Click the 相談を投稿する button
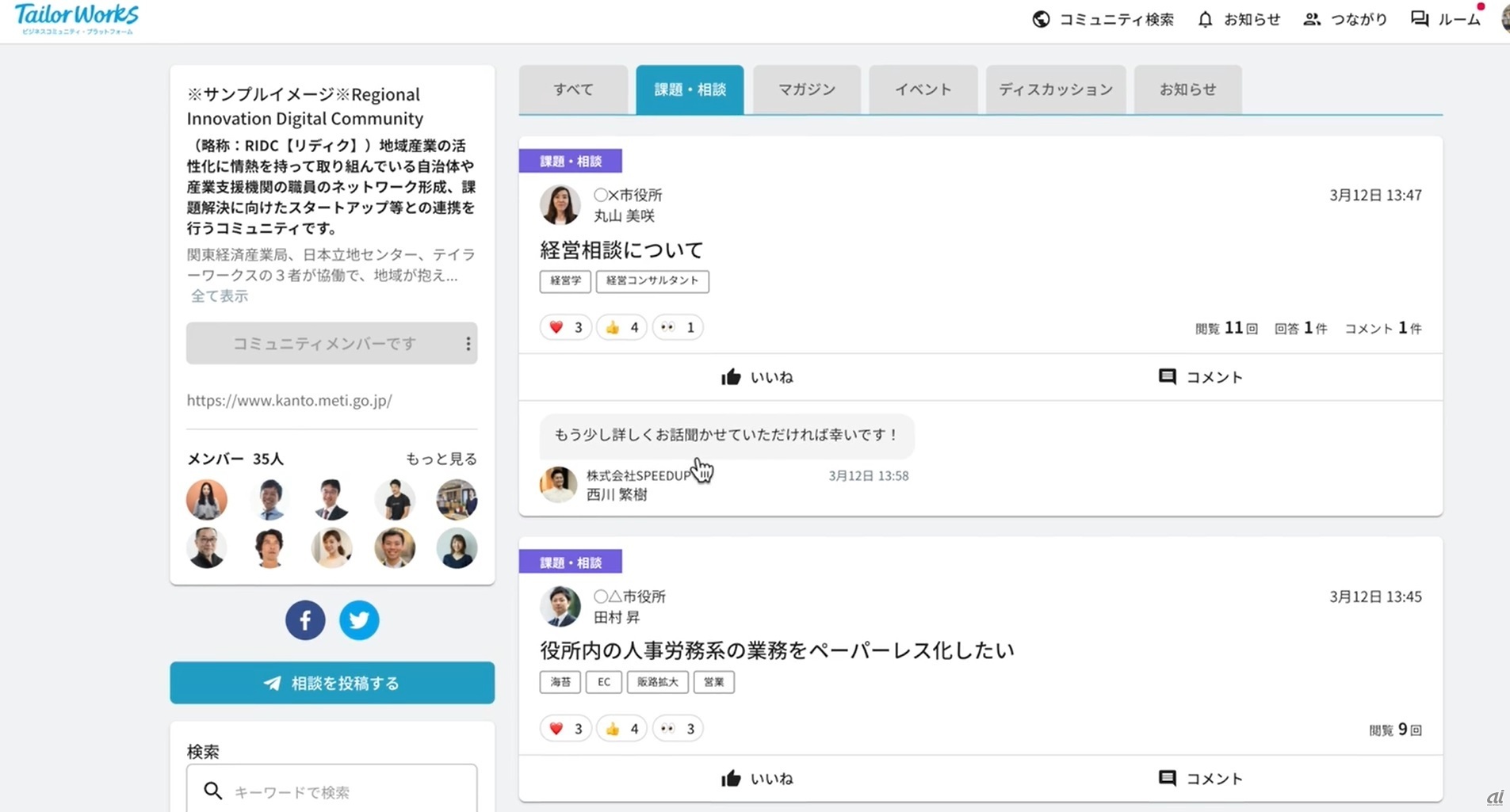This screenshot has width=1510, height=812. [332, 683]
